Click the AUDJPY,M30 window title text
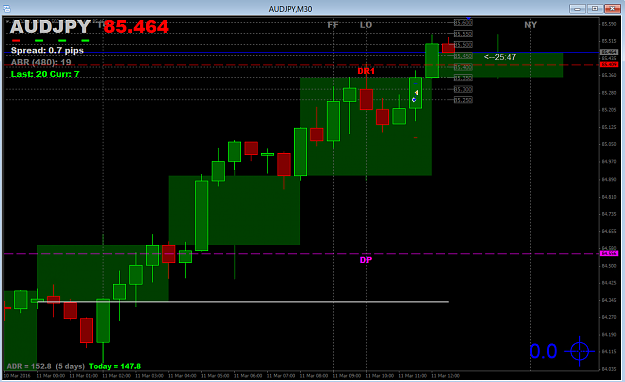 [290, 9]
